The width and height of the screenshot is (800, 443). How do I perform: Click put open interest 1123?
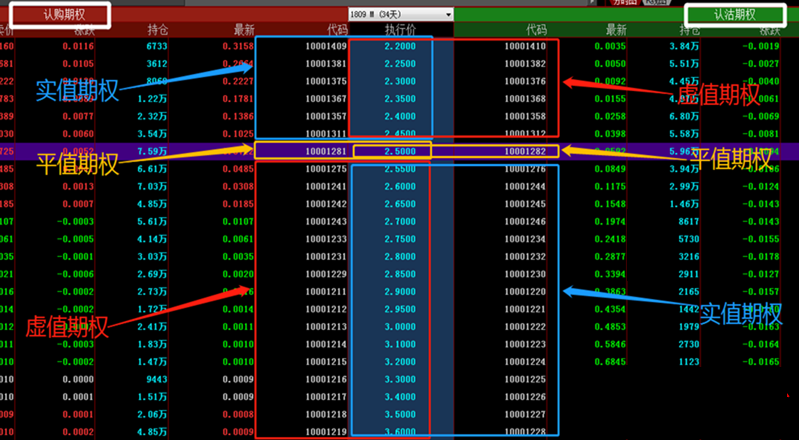(x=689, y=362)
